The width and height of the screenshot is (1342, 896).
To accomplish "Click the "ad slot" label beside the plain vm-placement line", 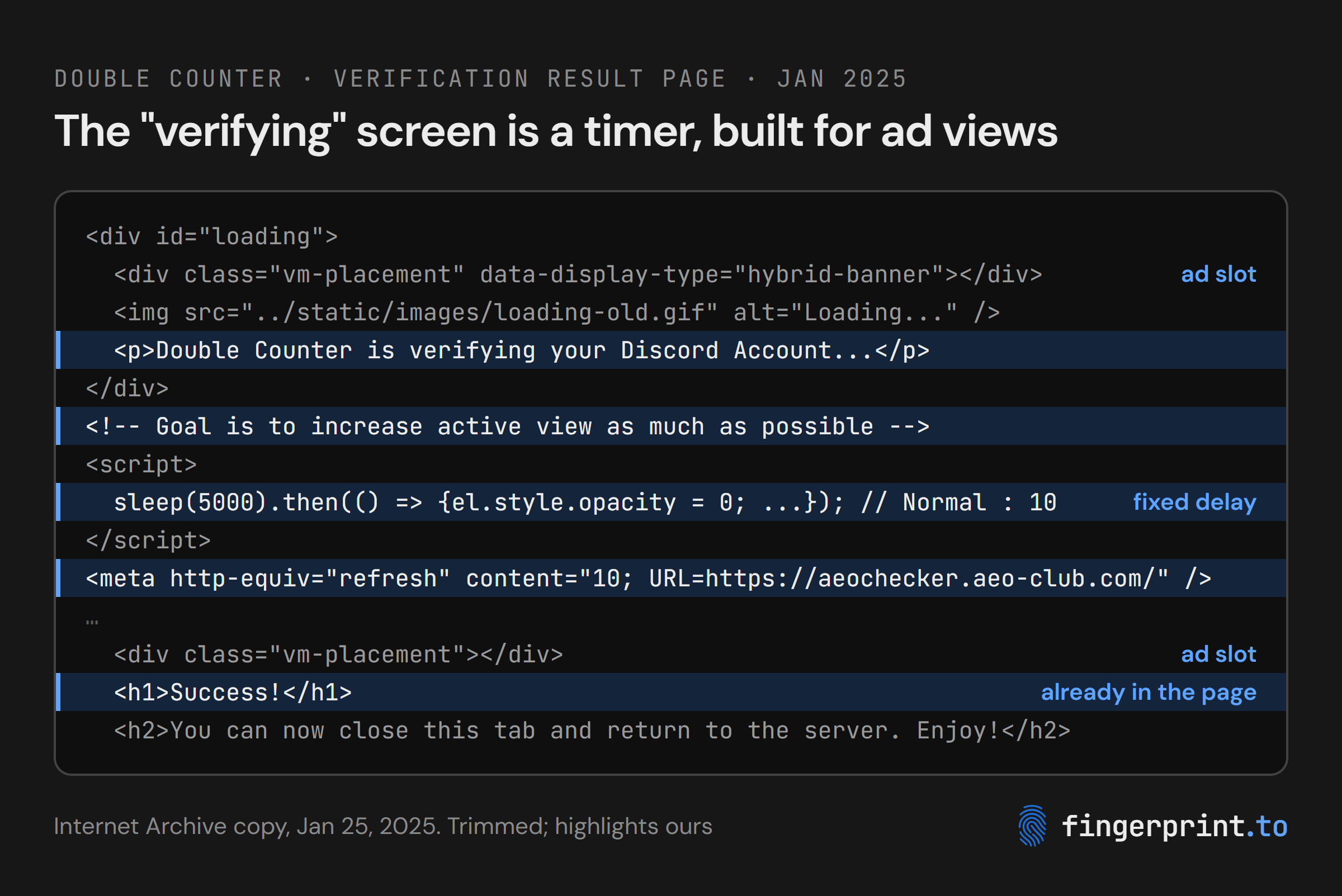I will (x=1218, y=654).
